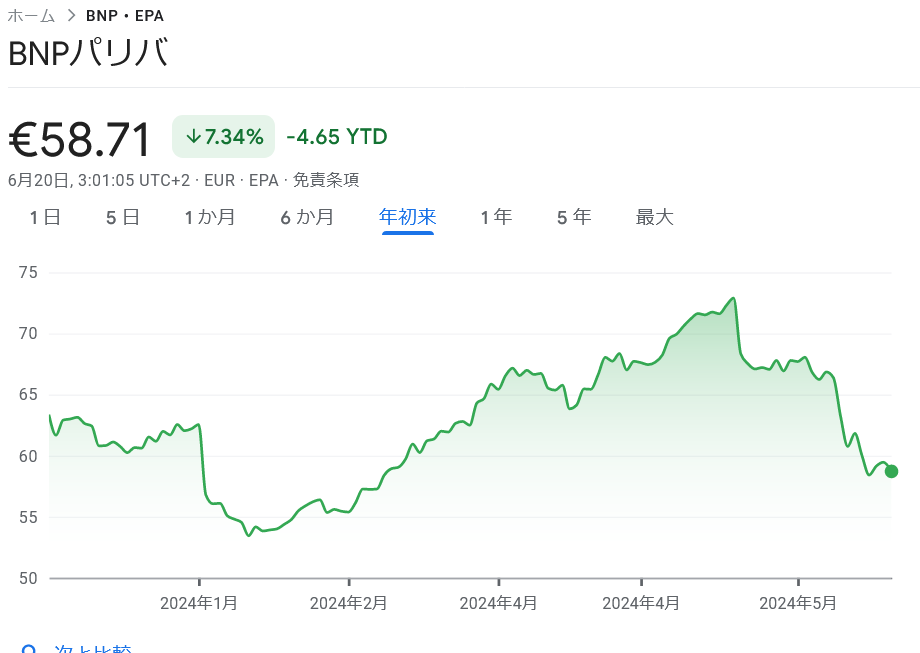Switch to the 5年 time range
Image resolution: width=920 pixels, height=653 pixels.
(x=573, y=216)
